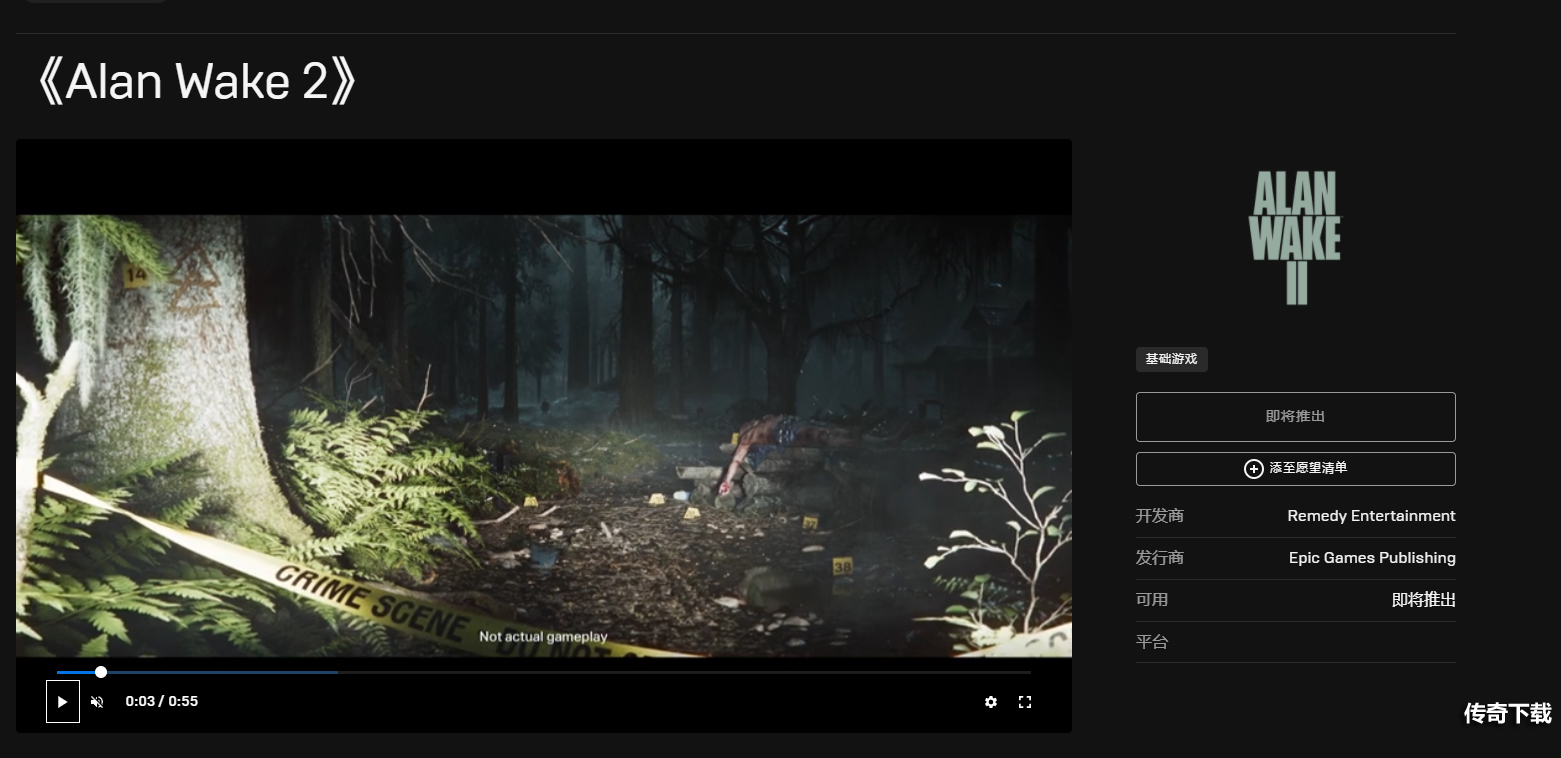Grab the white video progress handle
Viewport: 1561px width, 758px height.
click(x=101, y=672)
